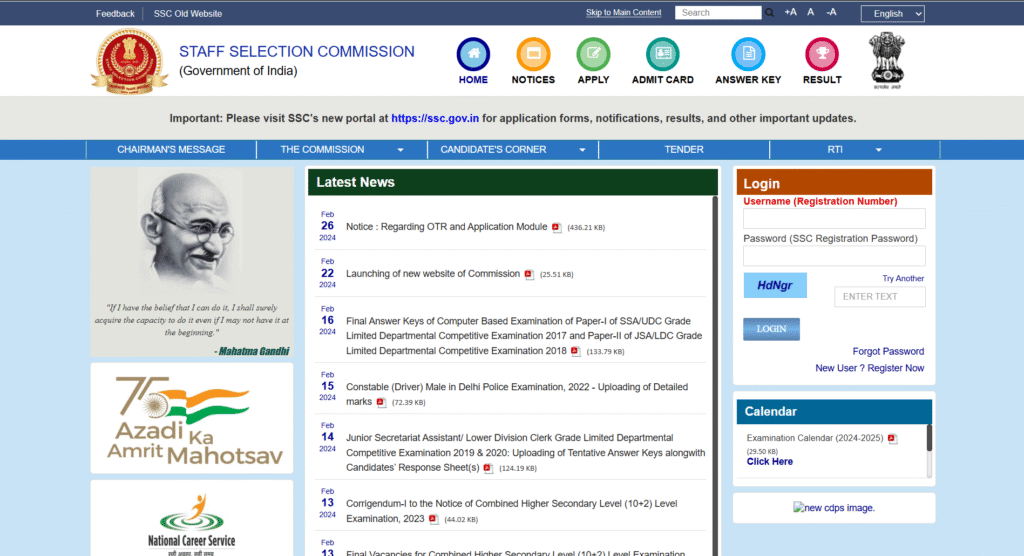Open Chairman's Message menu item

[x=171, y=150]
